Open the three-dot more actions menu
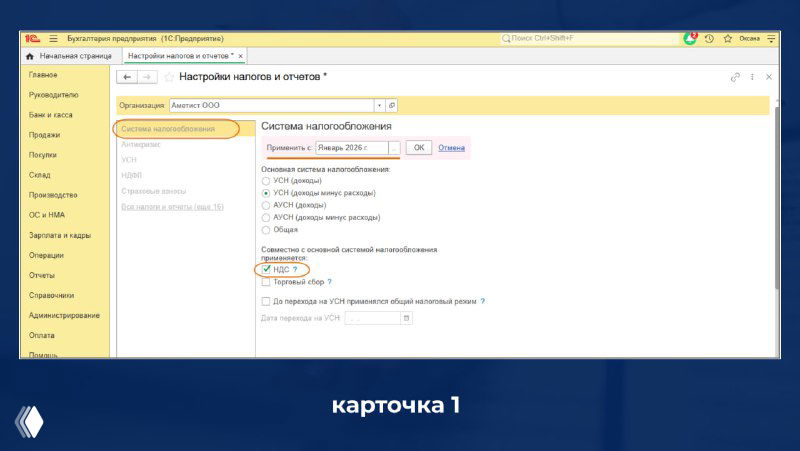This screenshot has height=451, width=800. (x=752, y=77)
